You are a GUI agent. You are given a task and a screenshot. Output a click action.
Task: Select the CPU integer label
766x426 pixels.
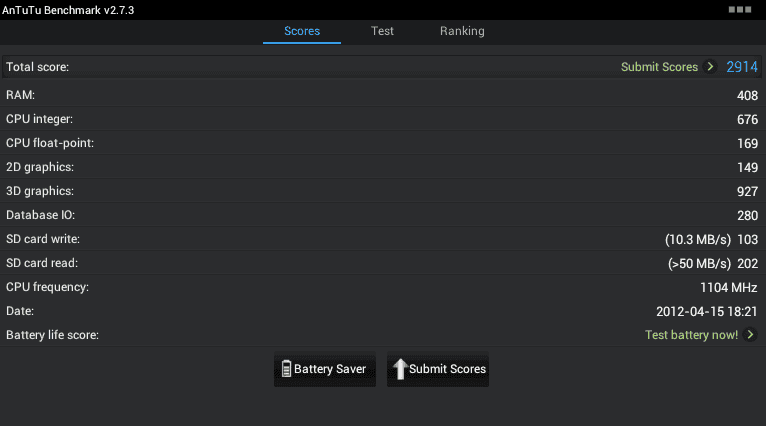click(39, 119)
